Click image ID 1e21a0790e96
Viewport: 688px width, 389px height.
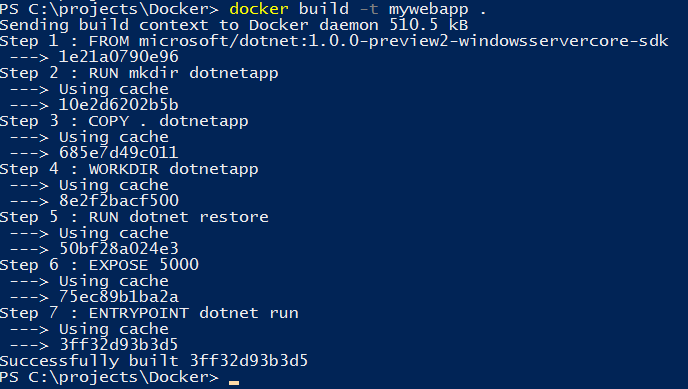pos(118,57)
